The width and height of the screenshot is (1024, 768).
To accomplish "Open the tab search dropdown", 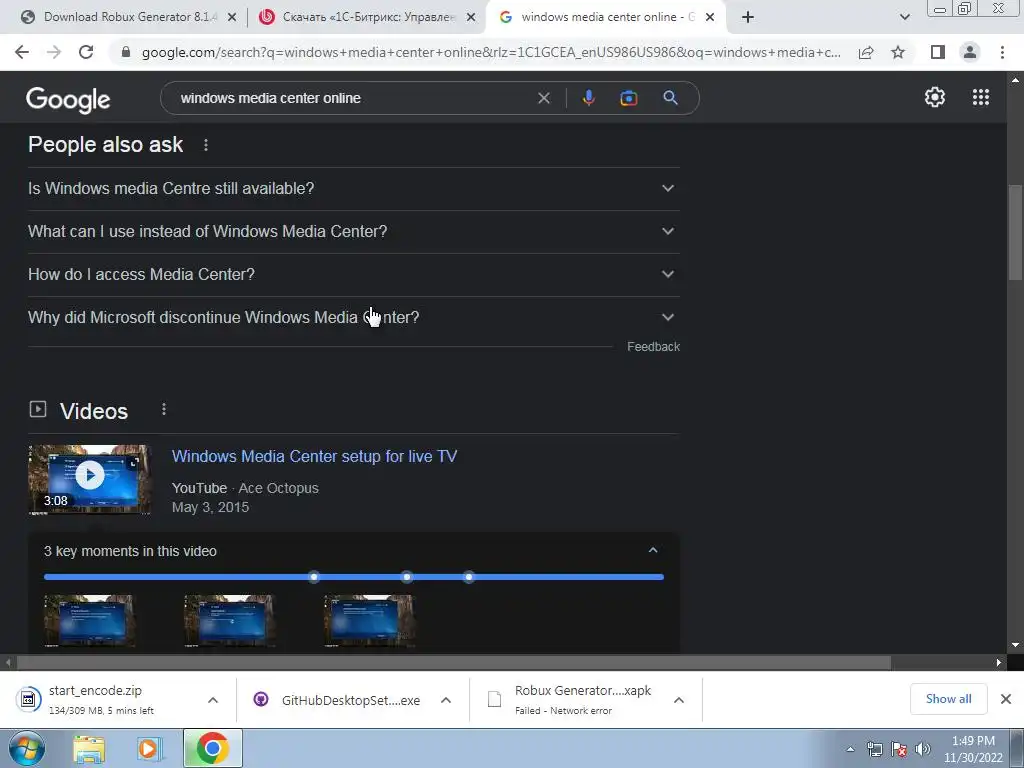I will point(904,18).
